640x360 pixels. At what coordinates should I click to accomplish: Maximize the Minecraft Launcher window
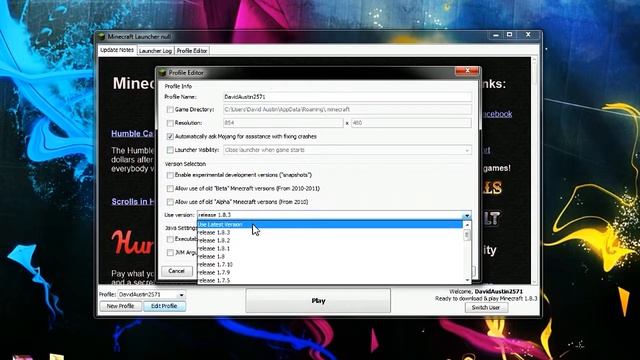509,35
